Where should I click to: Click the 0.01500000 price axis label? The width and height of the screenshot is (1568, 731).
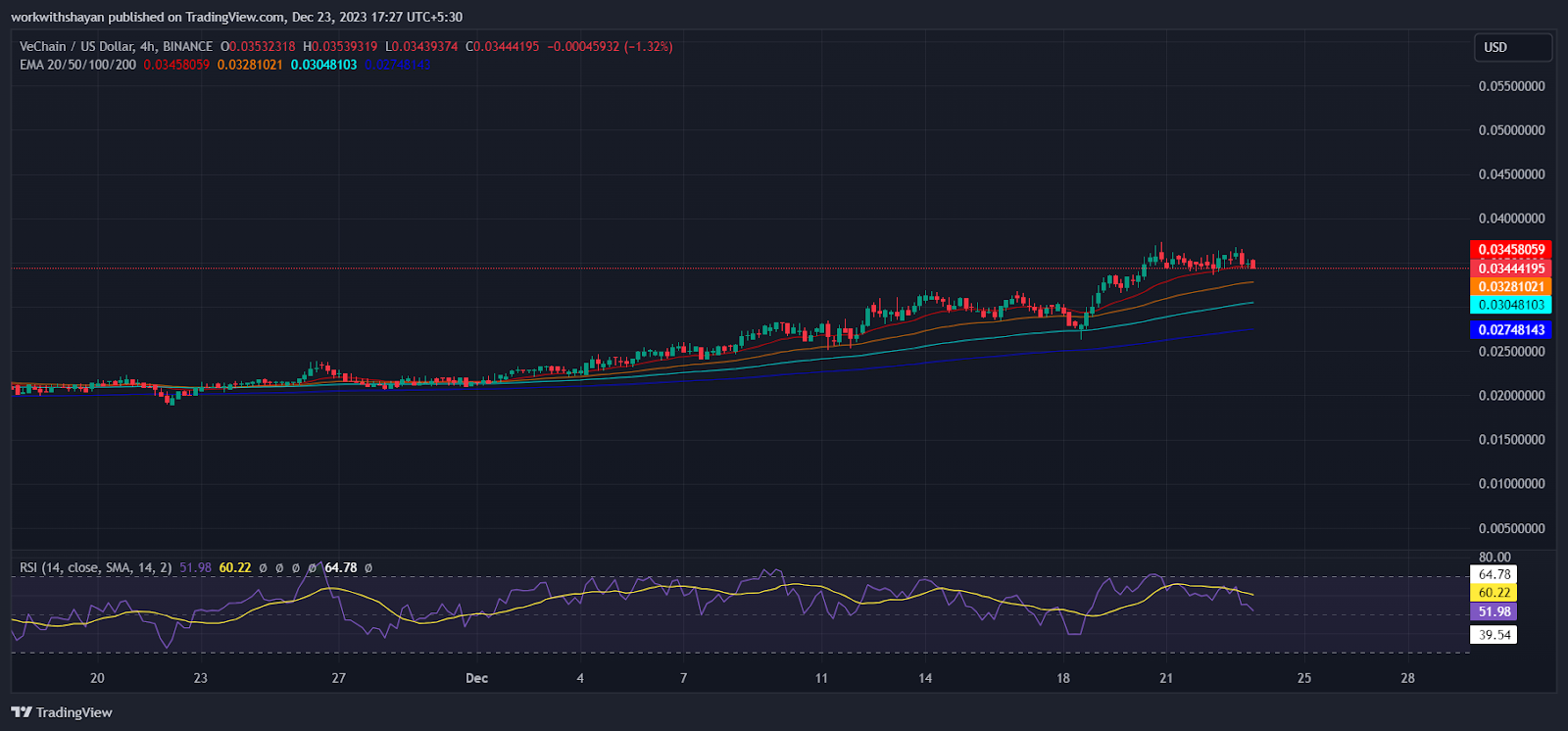tap(1511, 440)
